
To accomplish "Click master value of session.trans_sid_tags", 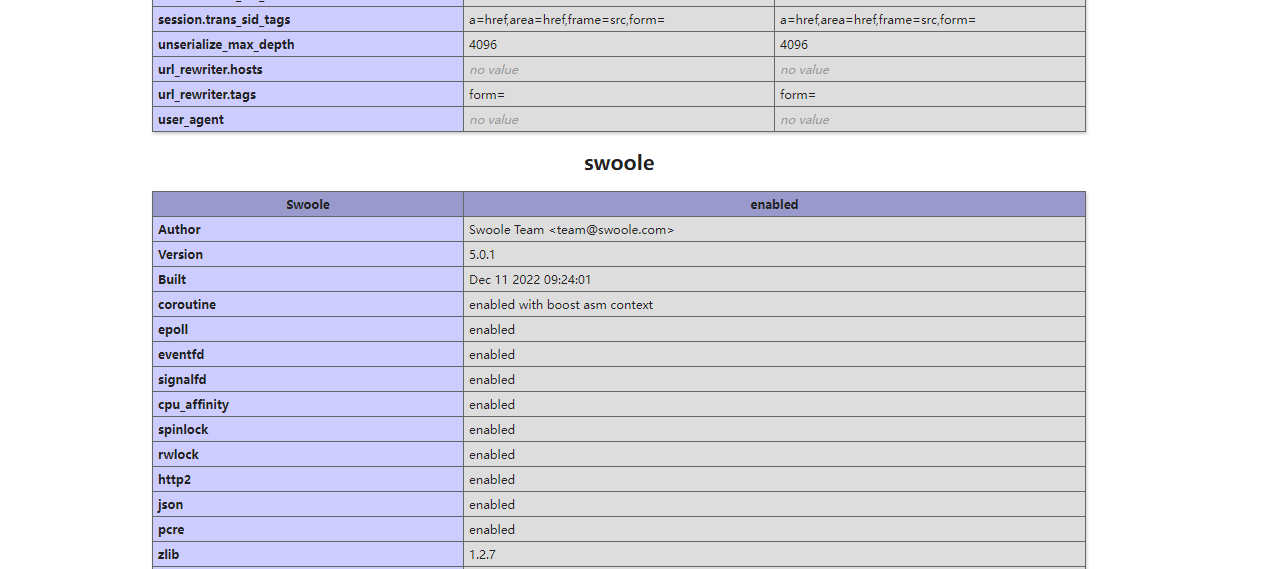I will coord(878,19).
